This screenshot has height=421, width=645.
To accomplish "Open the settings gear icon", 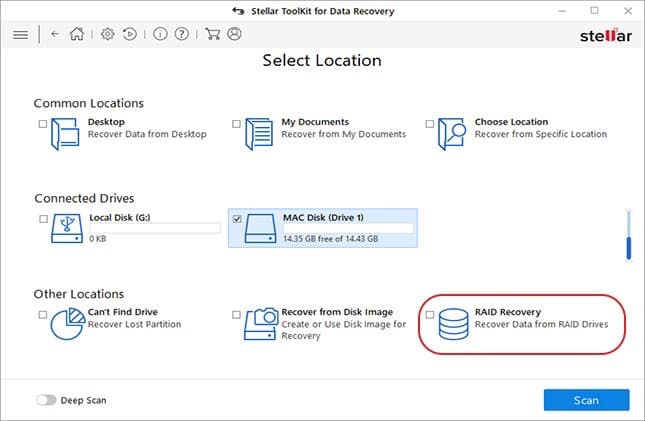I will 108,34.
